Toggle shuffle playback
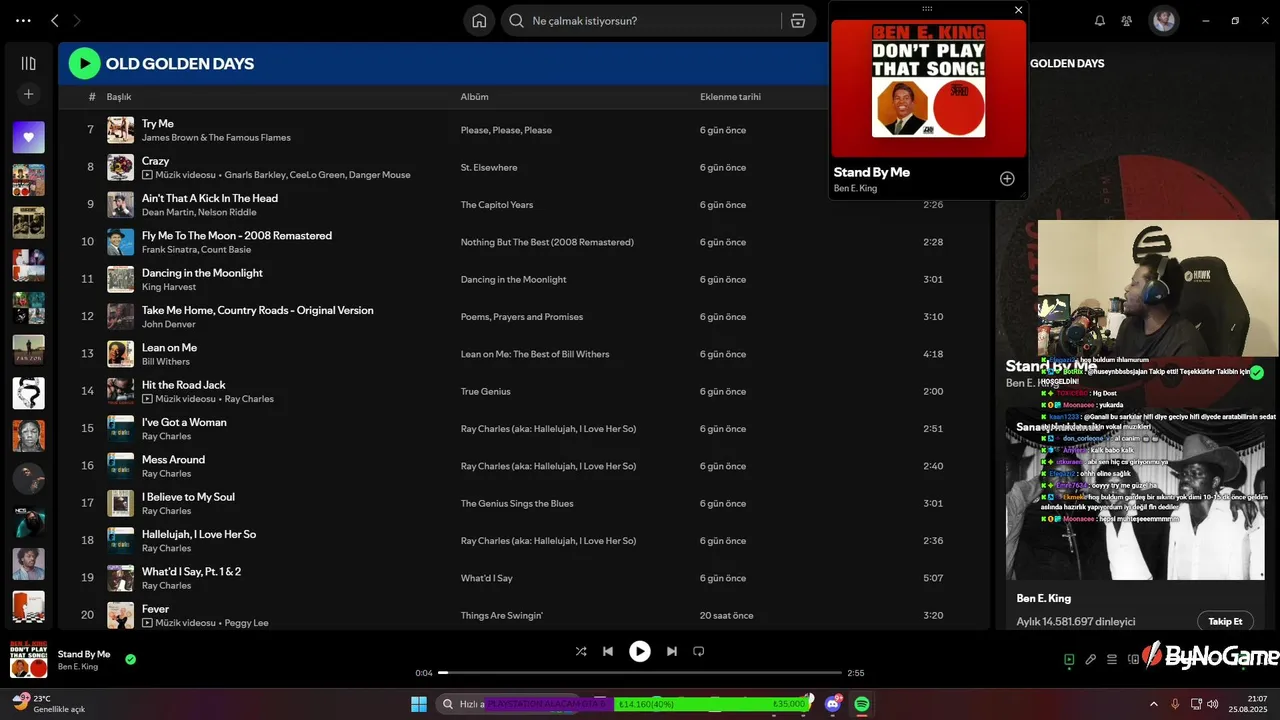 581,651
